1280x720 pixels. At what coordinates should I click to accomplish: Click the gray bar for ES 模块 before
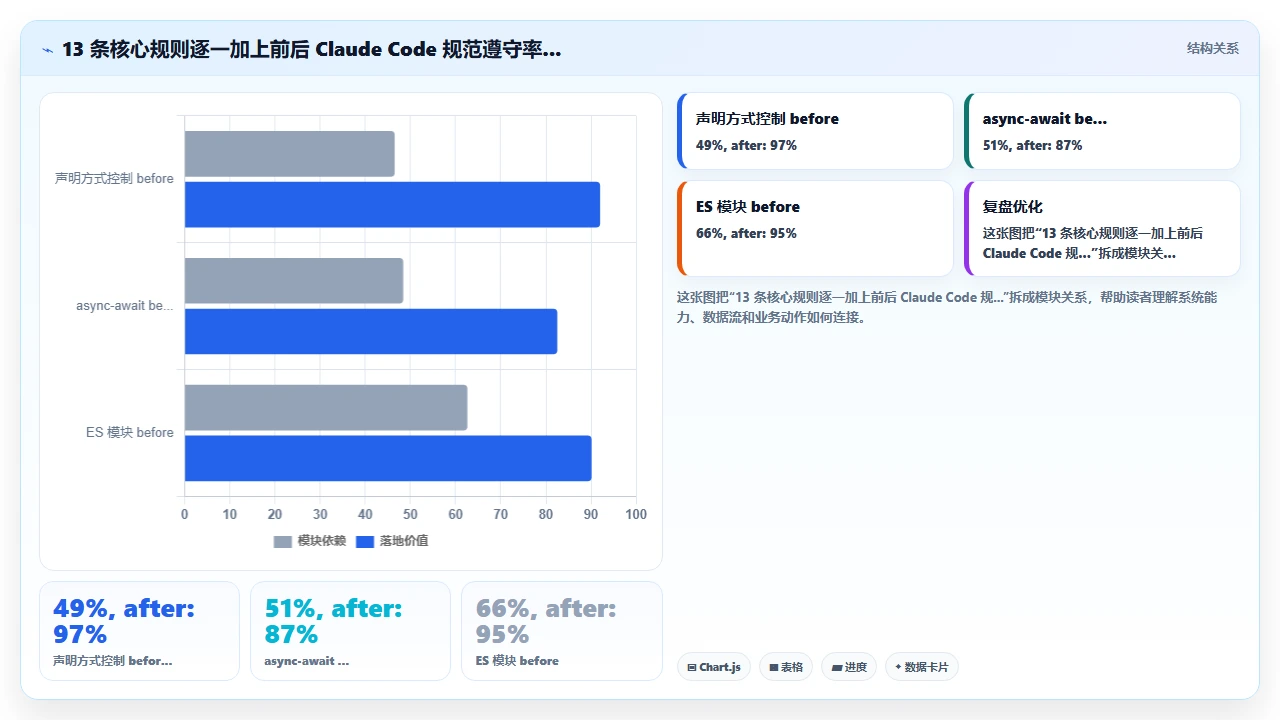pos(326,408)
